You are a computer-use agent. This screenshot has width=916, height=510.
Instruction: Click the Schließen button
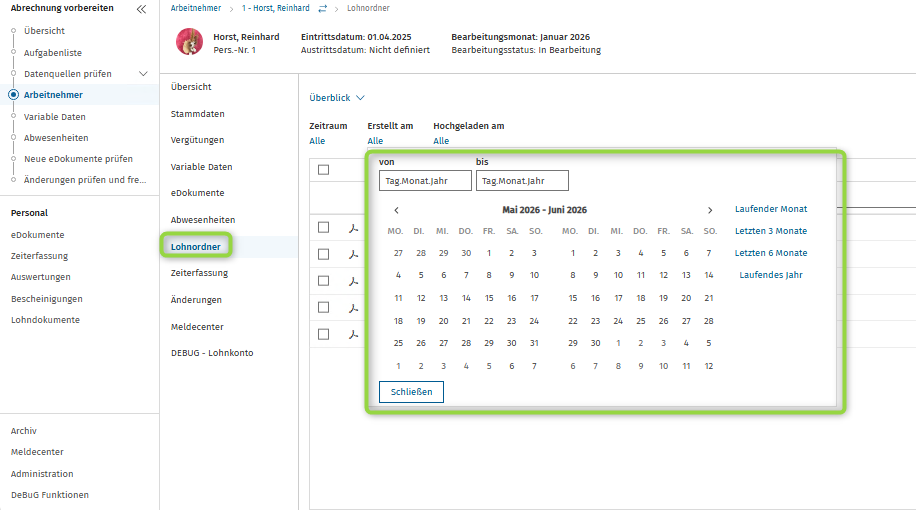tap(411, 392)
